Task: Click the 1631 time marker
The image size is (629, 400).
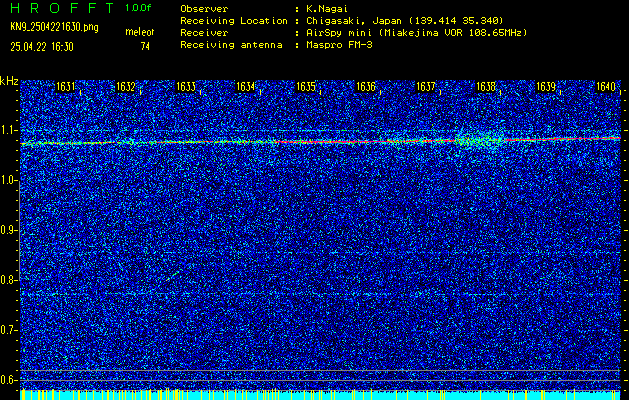Action: (65, 87)
